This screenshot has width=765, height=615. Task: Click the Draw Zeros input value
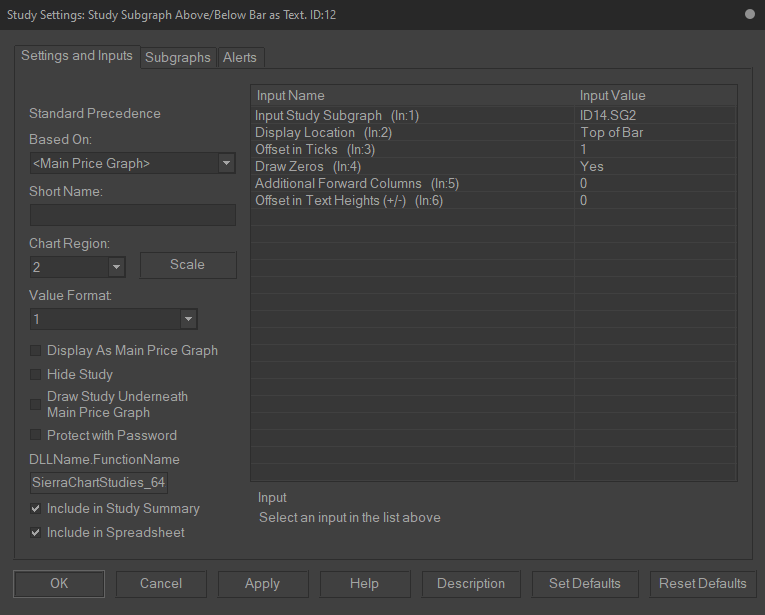[x=654, y=167]
